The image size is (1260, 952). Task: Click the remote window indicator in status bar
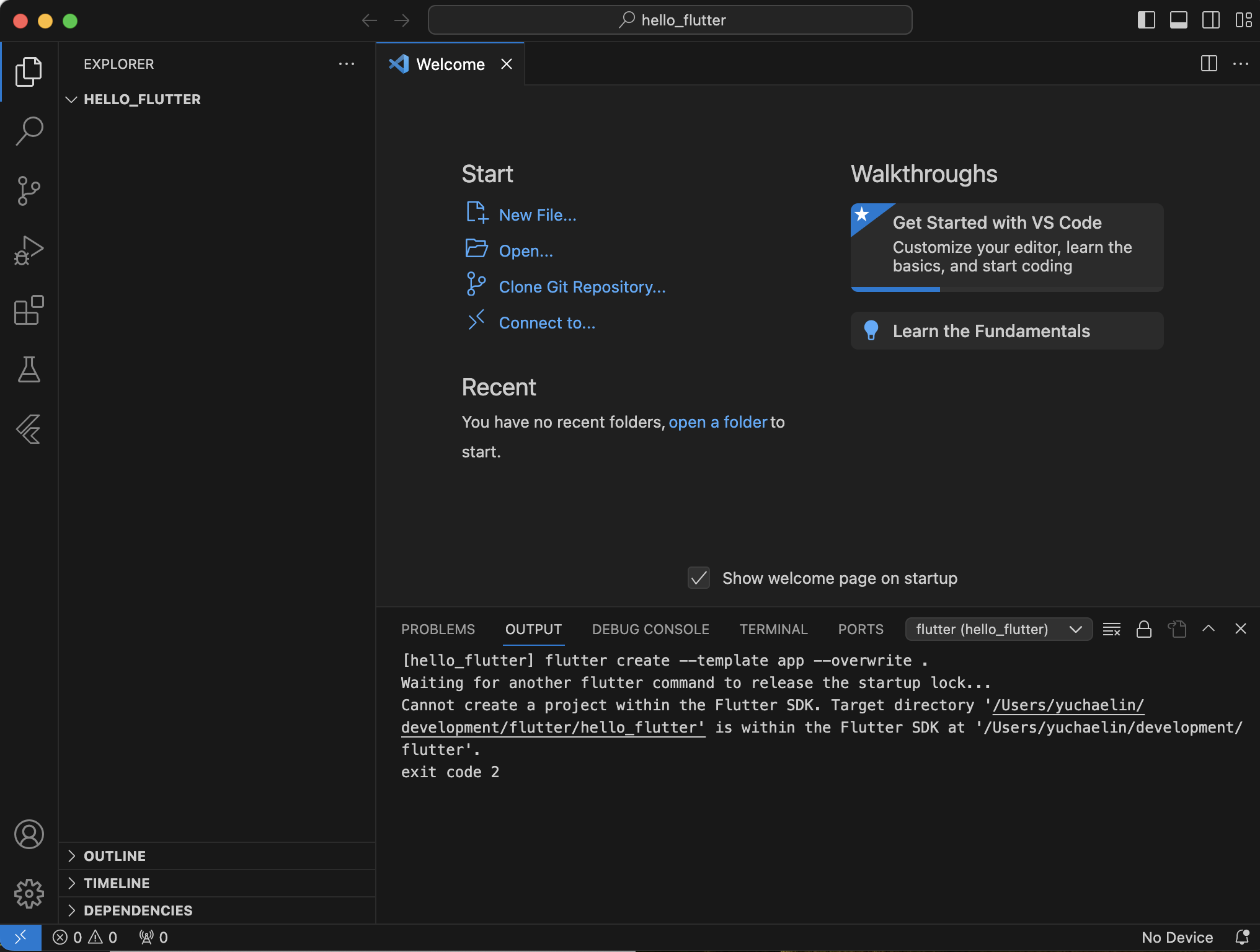coord(20,937)
